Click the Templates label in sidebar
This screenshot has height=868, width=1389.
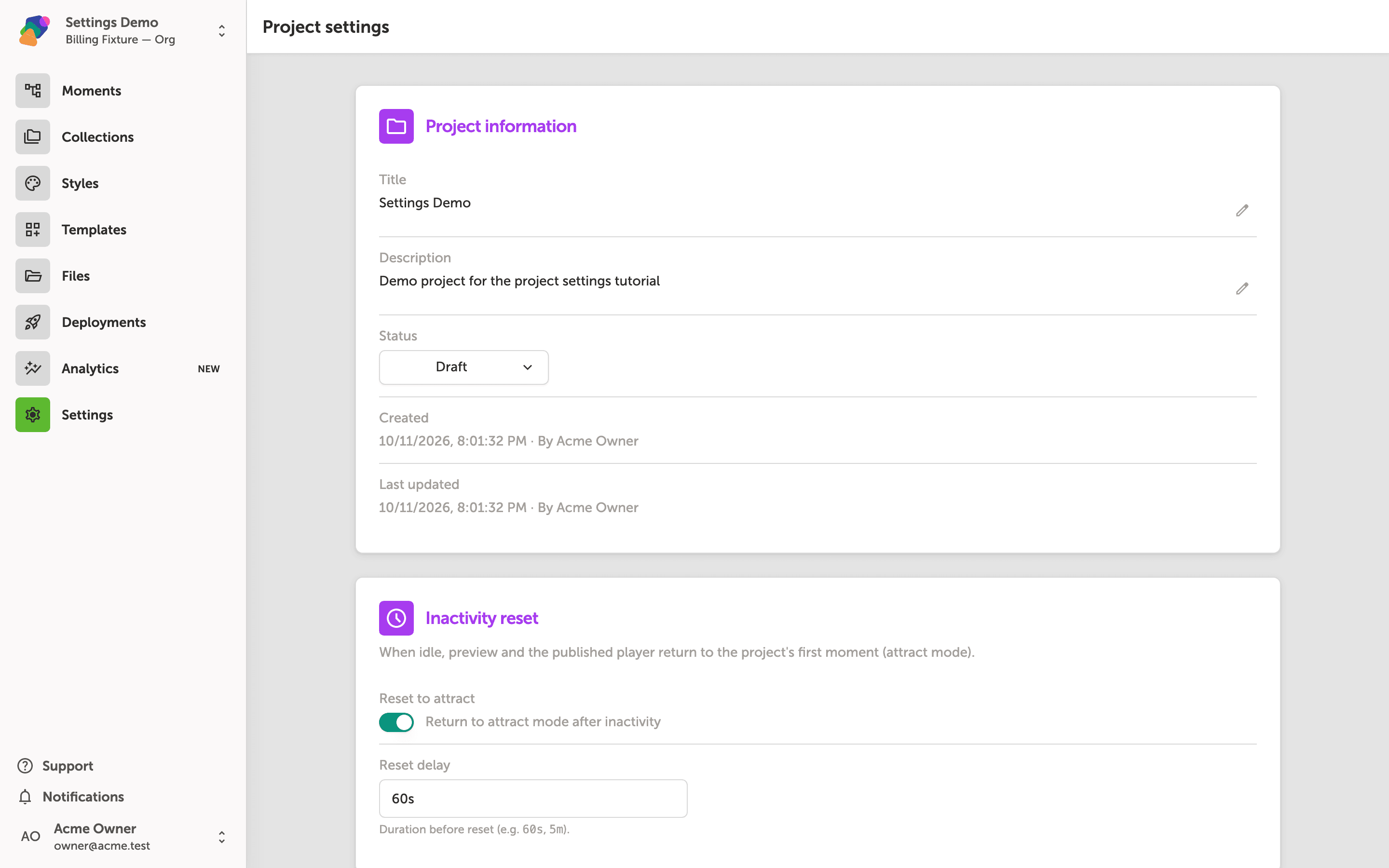tap(94, 230)
